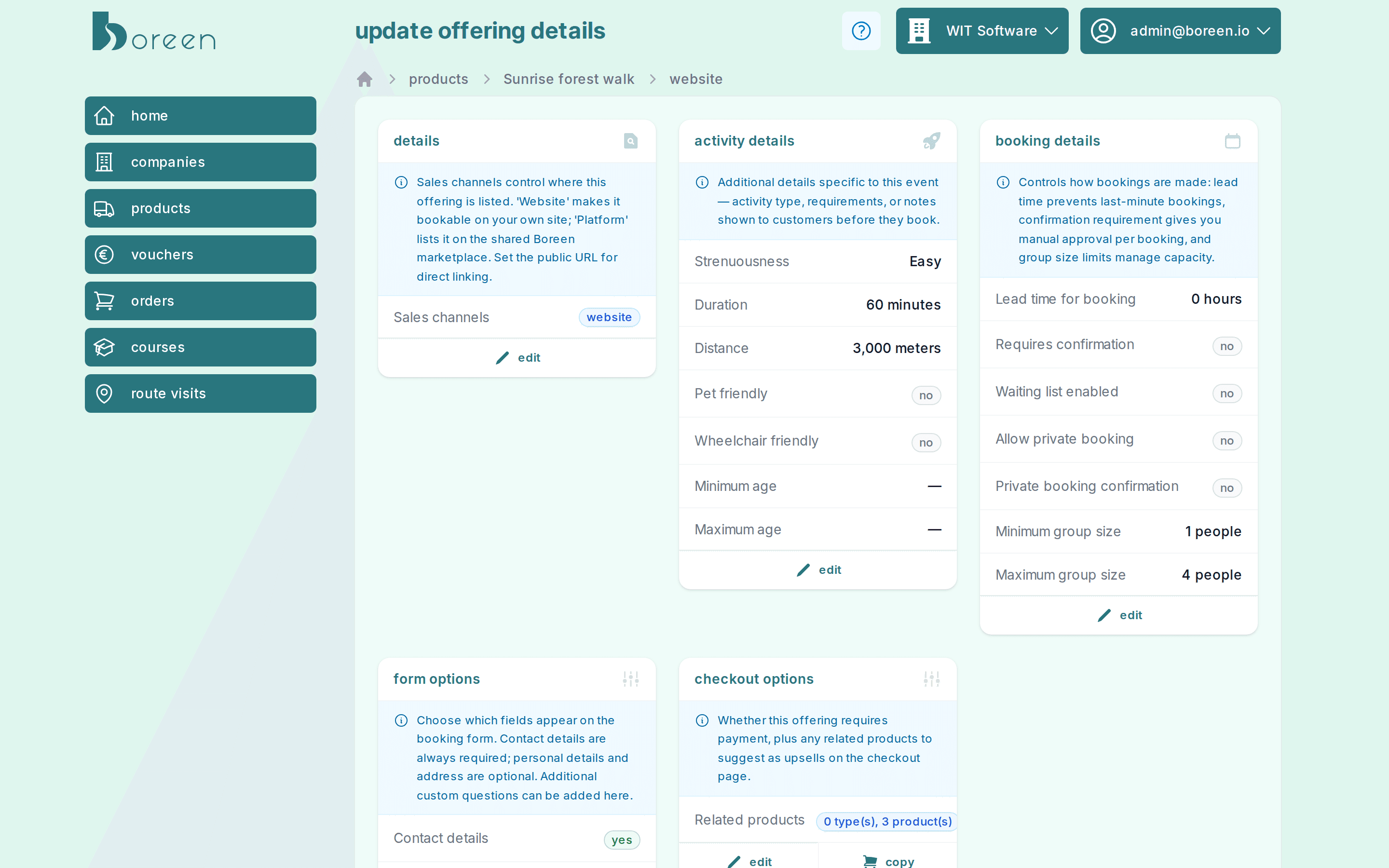Viewport: 1389px width, 868px height.
Task: Expand the admin@boreen.io account dropdown
Action: point(1180,31)
